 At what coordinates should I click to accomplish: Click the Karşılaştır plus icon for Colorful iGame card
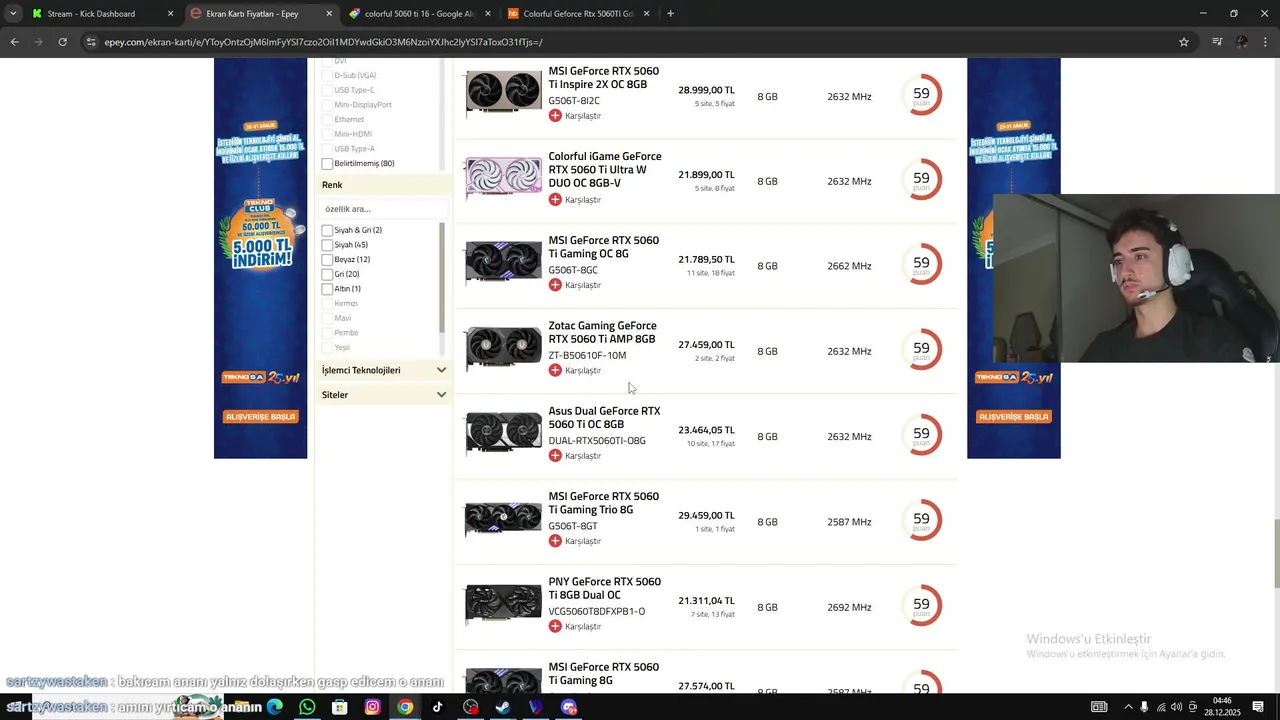pos(555,200)
